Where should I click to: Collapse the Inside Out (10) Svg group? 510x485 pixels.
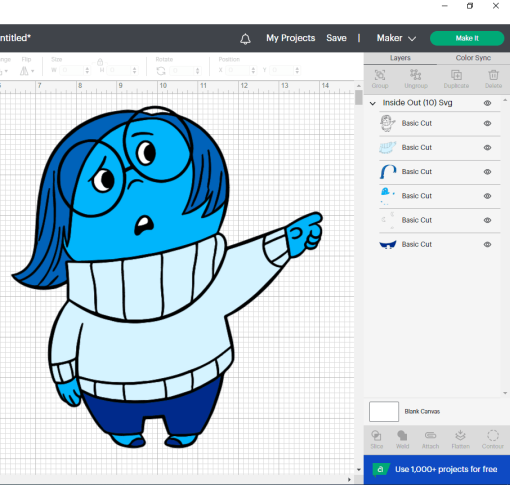tap(373, 103)
